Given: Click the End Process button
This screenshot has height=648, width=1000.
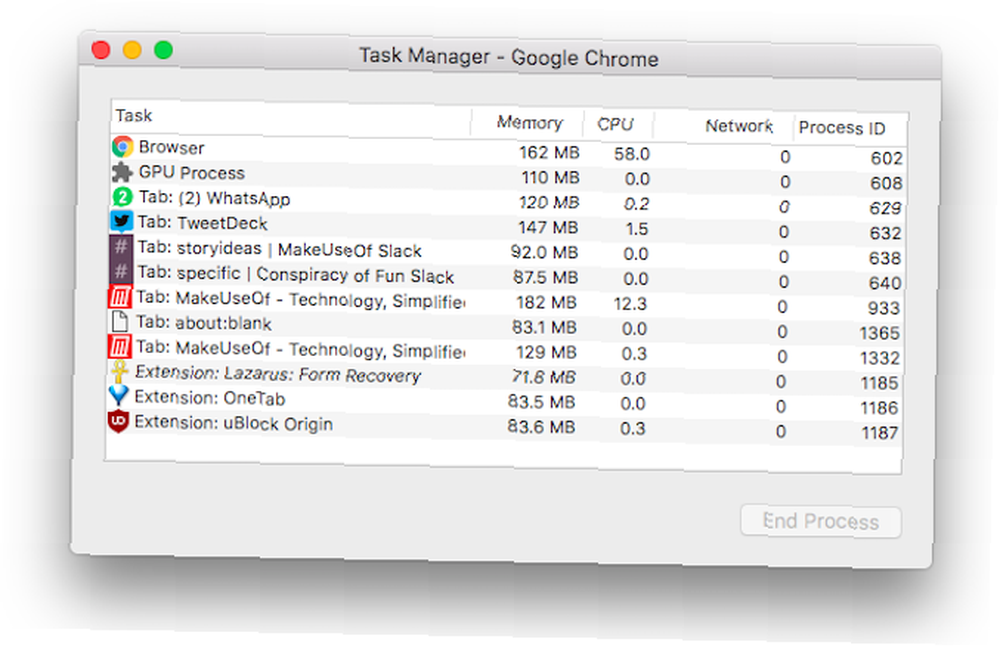Looking at the screenshot, I should point(821,522).
